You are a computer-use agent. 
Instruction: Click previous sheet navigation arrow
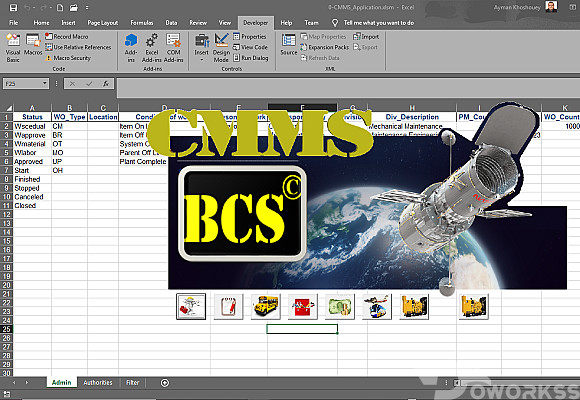point(14,382)
